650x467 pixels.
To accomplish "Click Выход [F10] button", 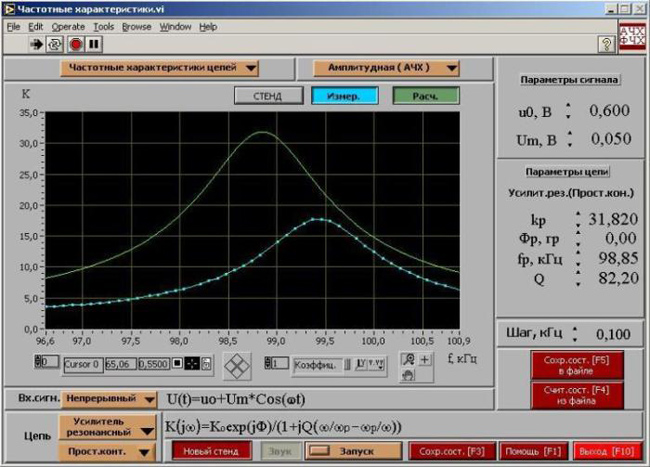I will point(607,451).
